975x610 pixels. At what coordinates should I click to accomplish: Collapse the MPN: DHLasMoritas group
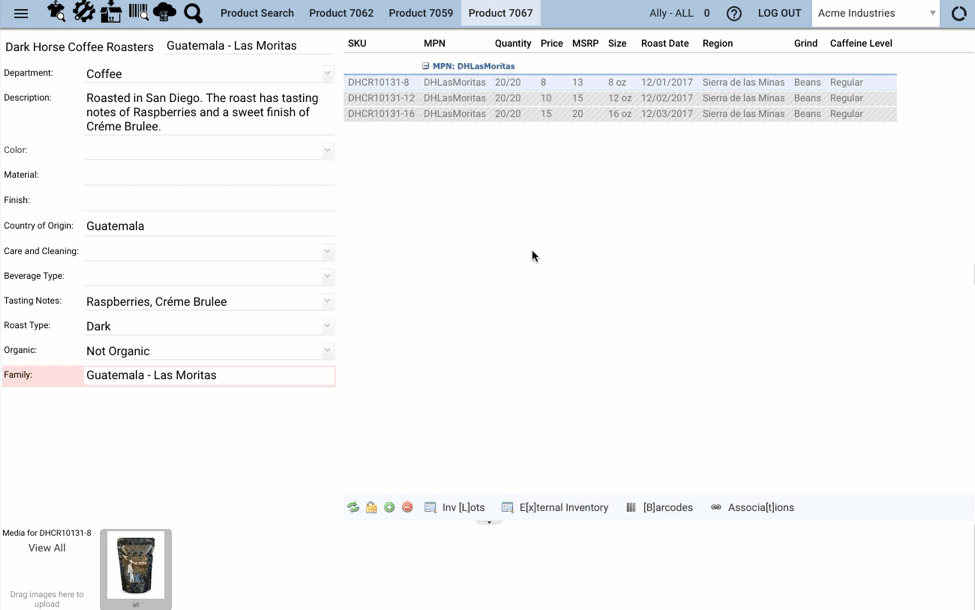click(425, 66)
